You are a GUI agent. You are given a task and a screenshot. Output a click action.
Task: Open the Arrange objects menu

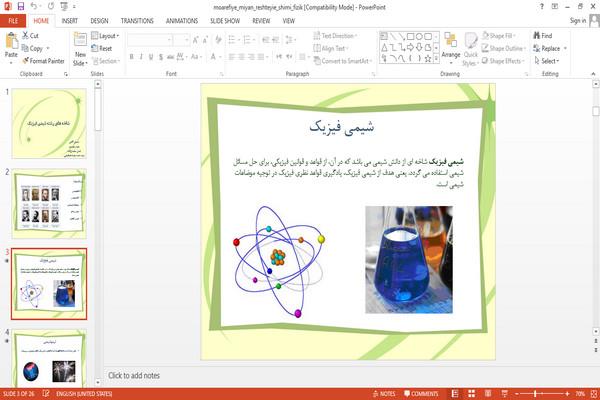pyautogui.click(x=451, y=49)
